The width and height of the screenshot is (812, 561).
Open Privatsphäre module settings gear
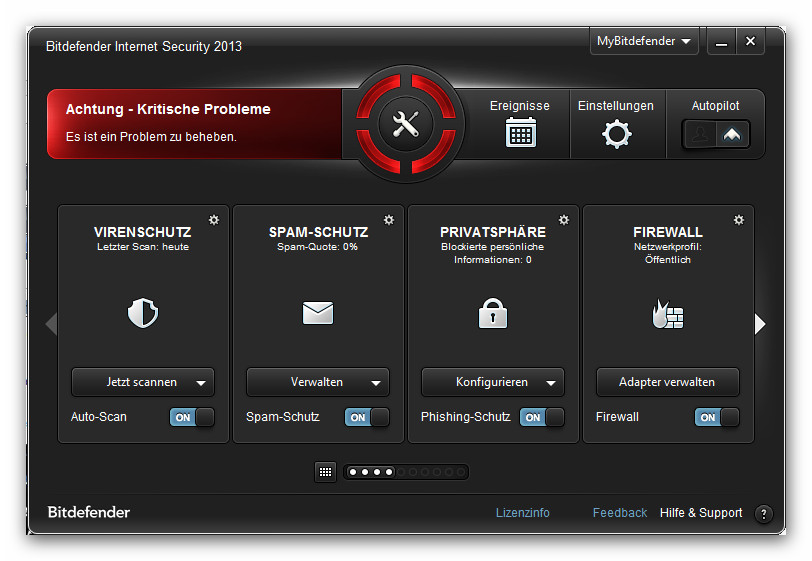[564, 220]
